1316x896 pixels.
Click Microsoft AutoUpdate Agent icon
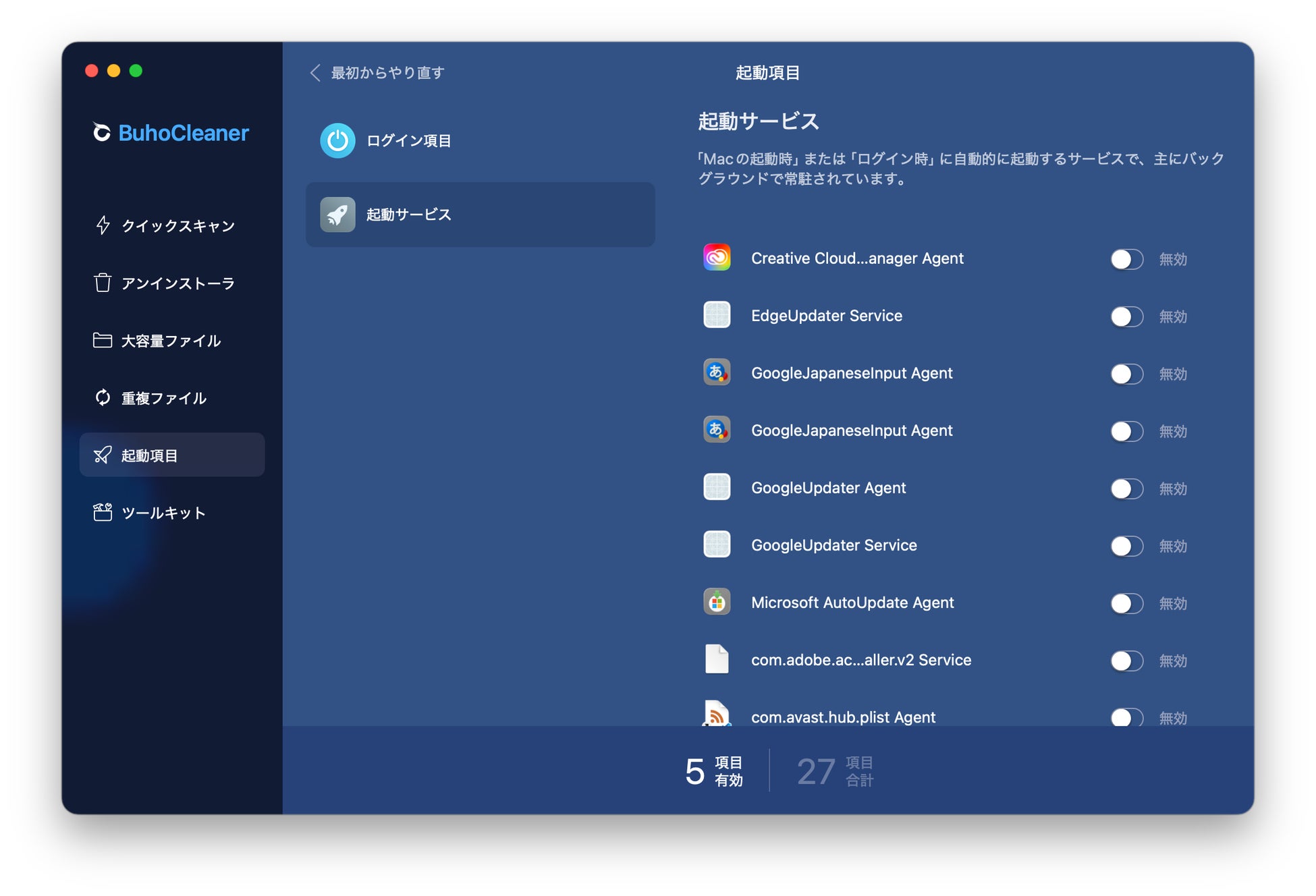(717, 602)
